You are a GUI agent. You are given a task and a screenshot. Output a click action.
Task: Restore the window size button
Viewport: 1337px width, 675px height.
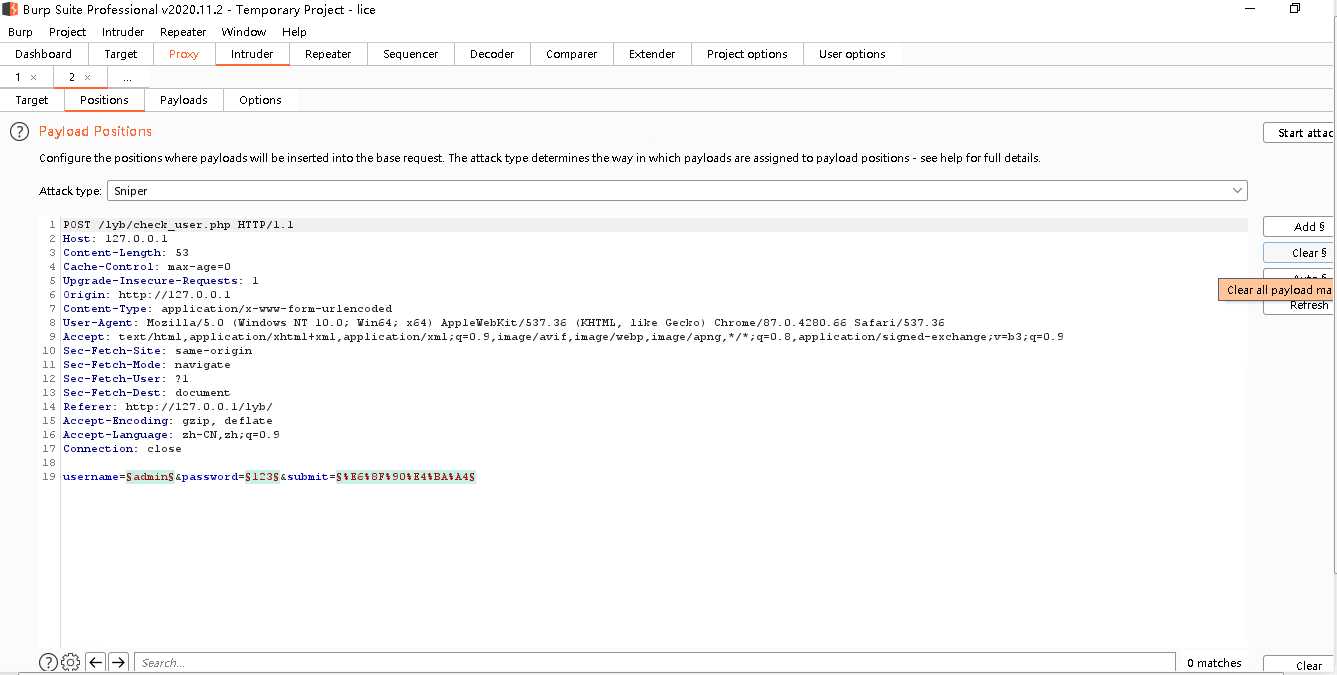[1295, 9]
